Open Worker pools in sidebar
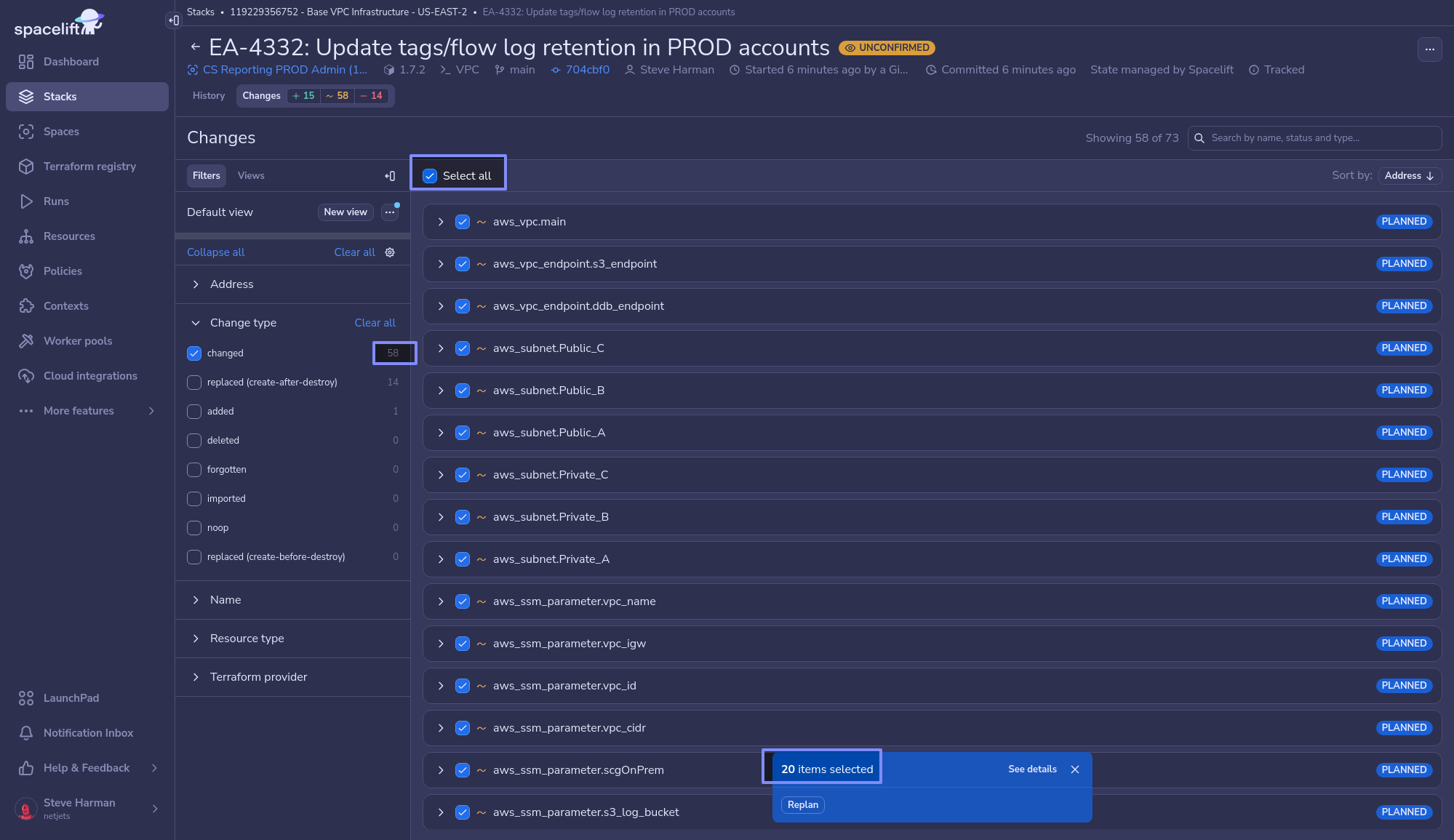Viewport: 1454px width, 840px height. point(77,341)
